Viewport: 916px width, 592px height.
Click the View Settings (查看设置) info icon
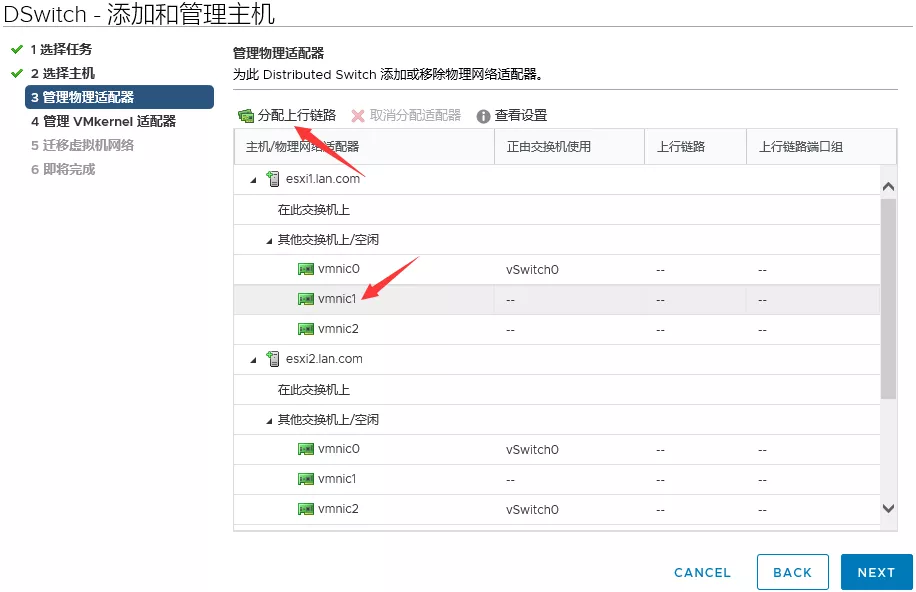(484, 116)
